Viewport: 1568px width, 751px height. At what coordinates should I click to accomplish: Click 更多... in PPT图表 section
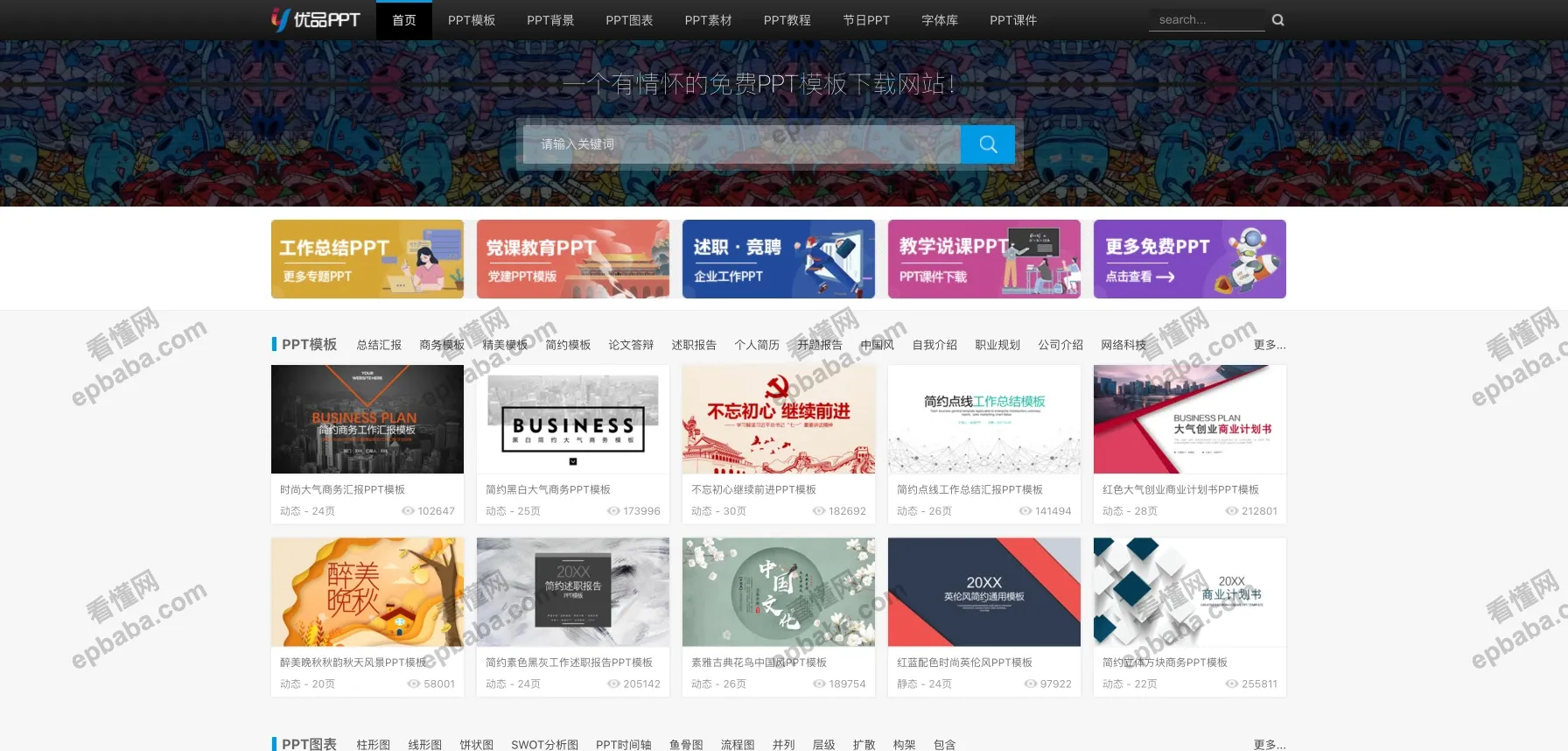point(1270,745)
